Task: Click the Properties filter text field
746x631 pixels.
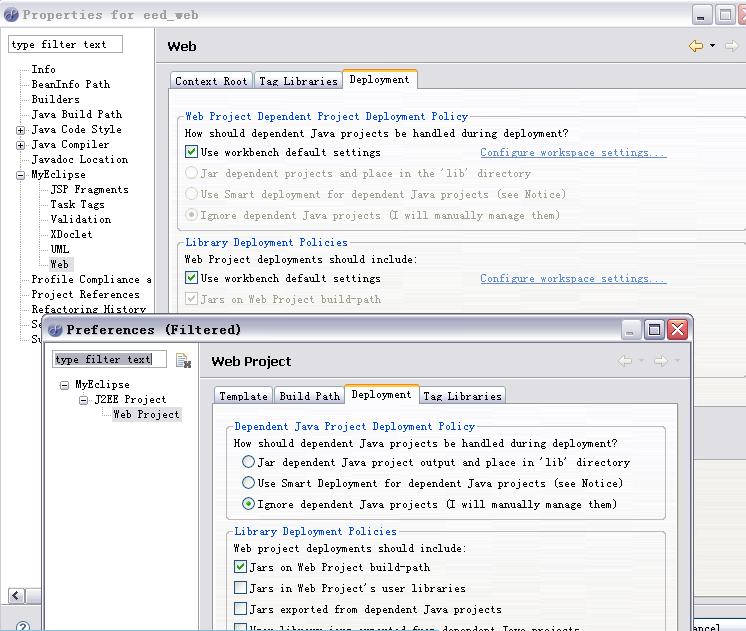Action: [x=65, y=45]
